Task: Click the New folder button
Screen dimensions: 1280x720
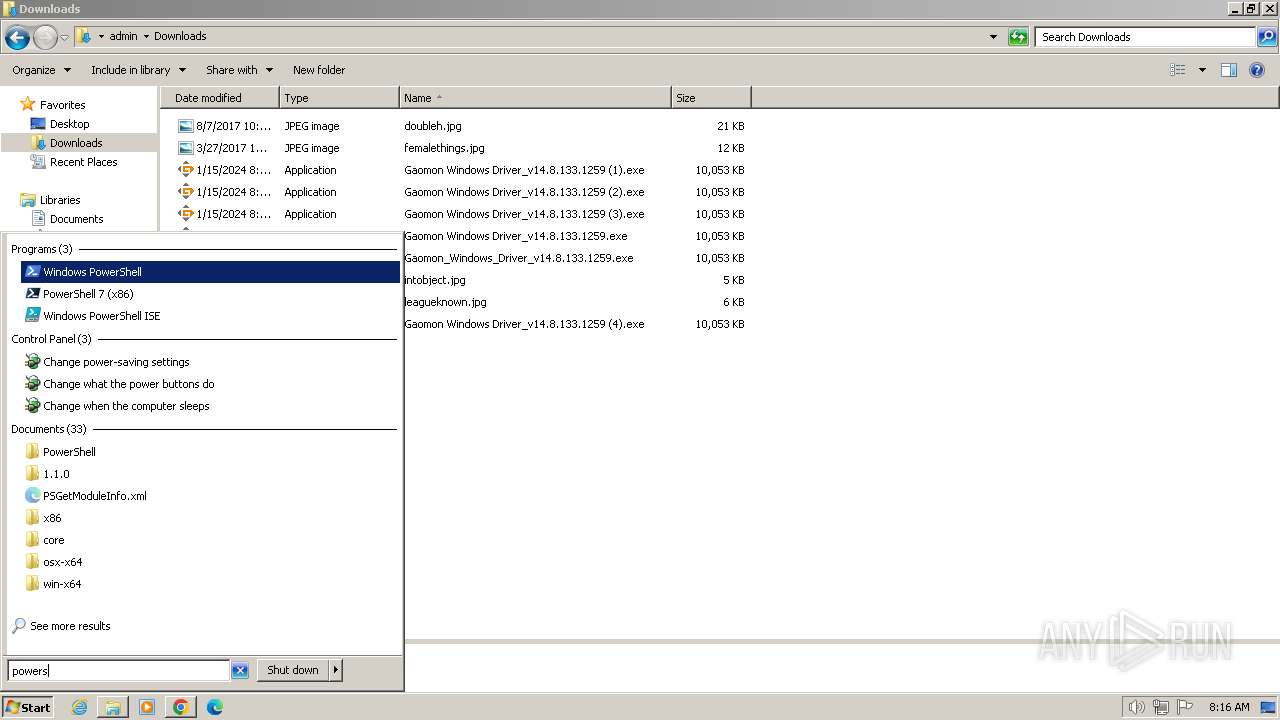Action: (319, 70)
